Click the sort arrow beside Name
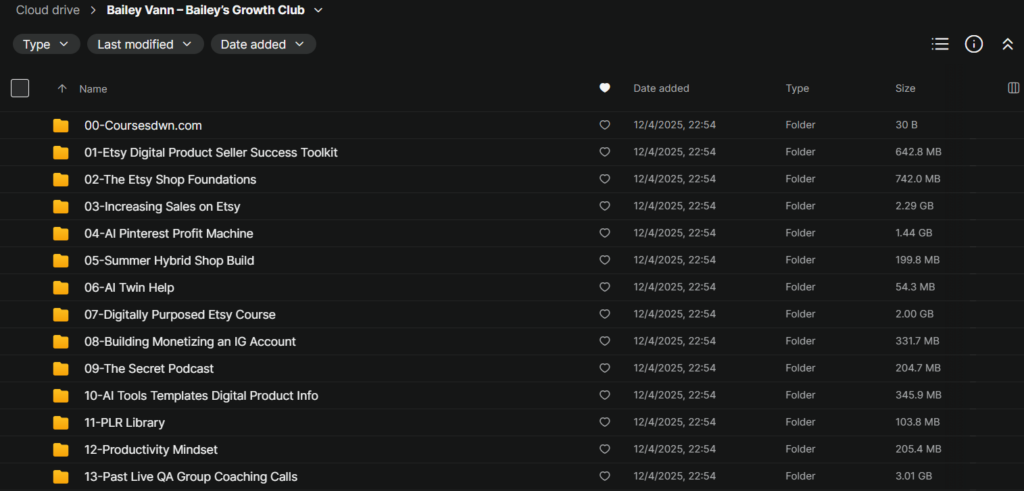 62,89
